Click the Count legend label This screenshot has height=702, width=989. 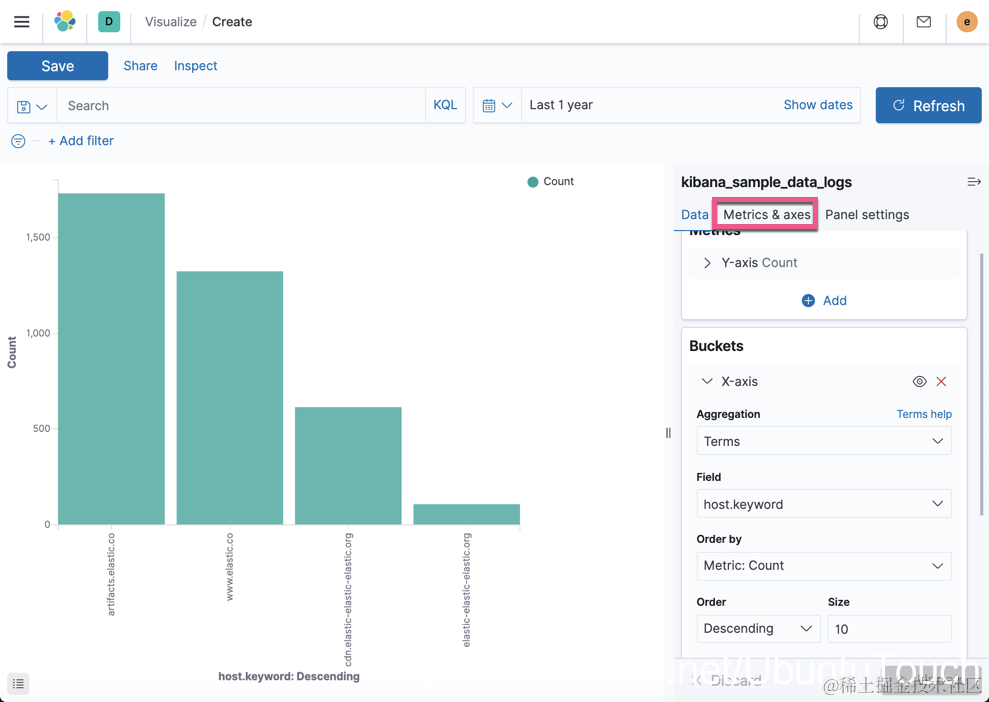(558, 182)
